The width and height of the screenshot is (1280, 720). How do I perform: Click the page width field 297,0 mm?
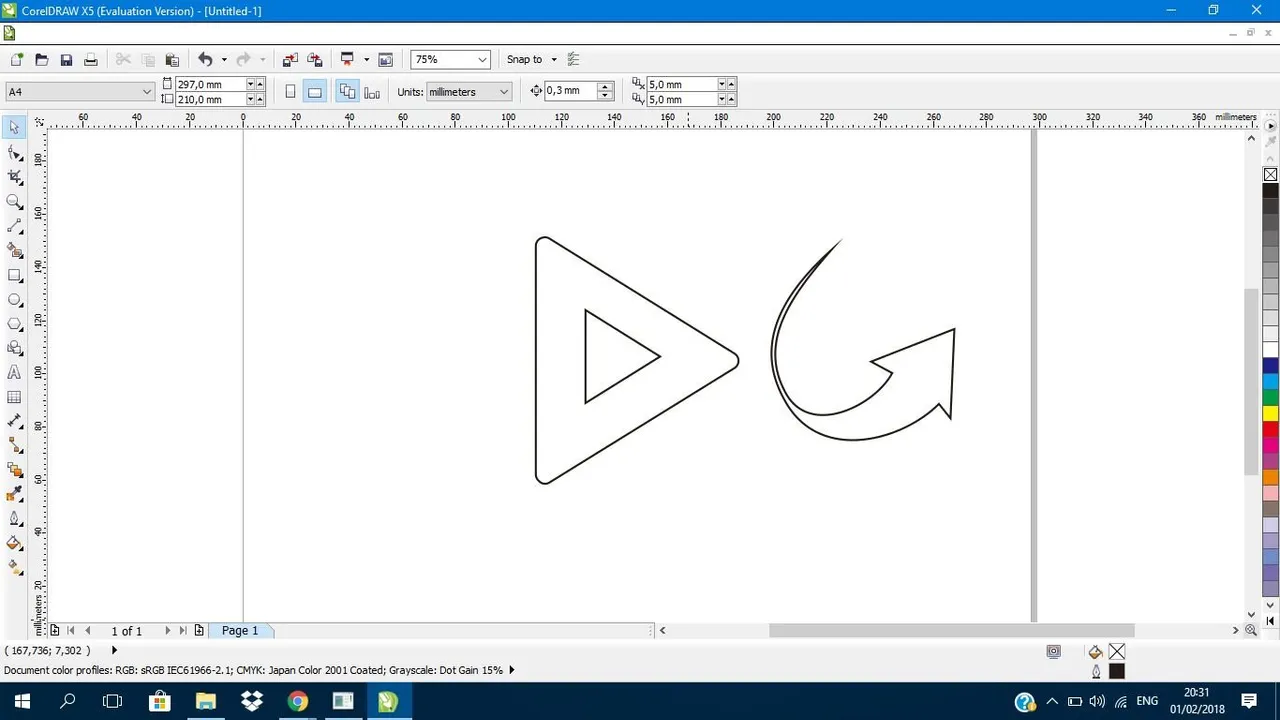(210, 85)
